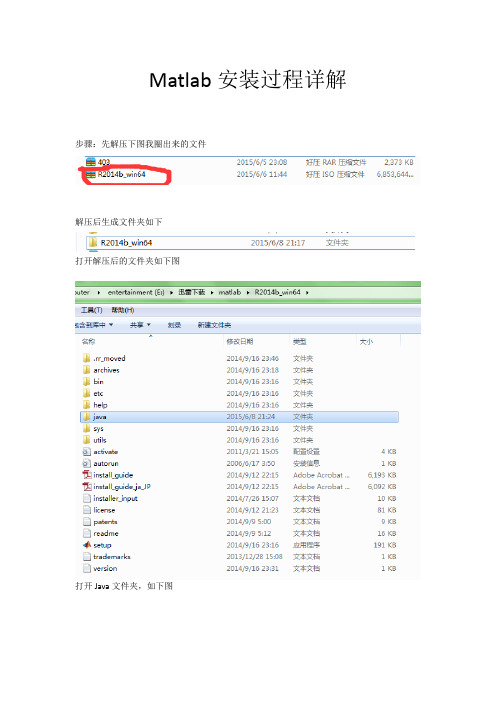Expand the arrow after matlab breadcrumb
This screenshot has width=496, height=702.
pyautogui.click(x=248, y=293)
